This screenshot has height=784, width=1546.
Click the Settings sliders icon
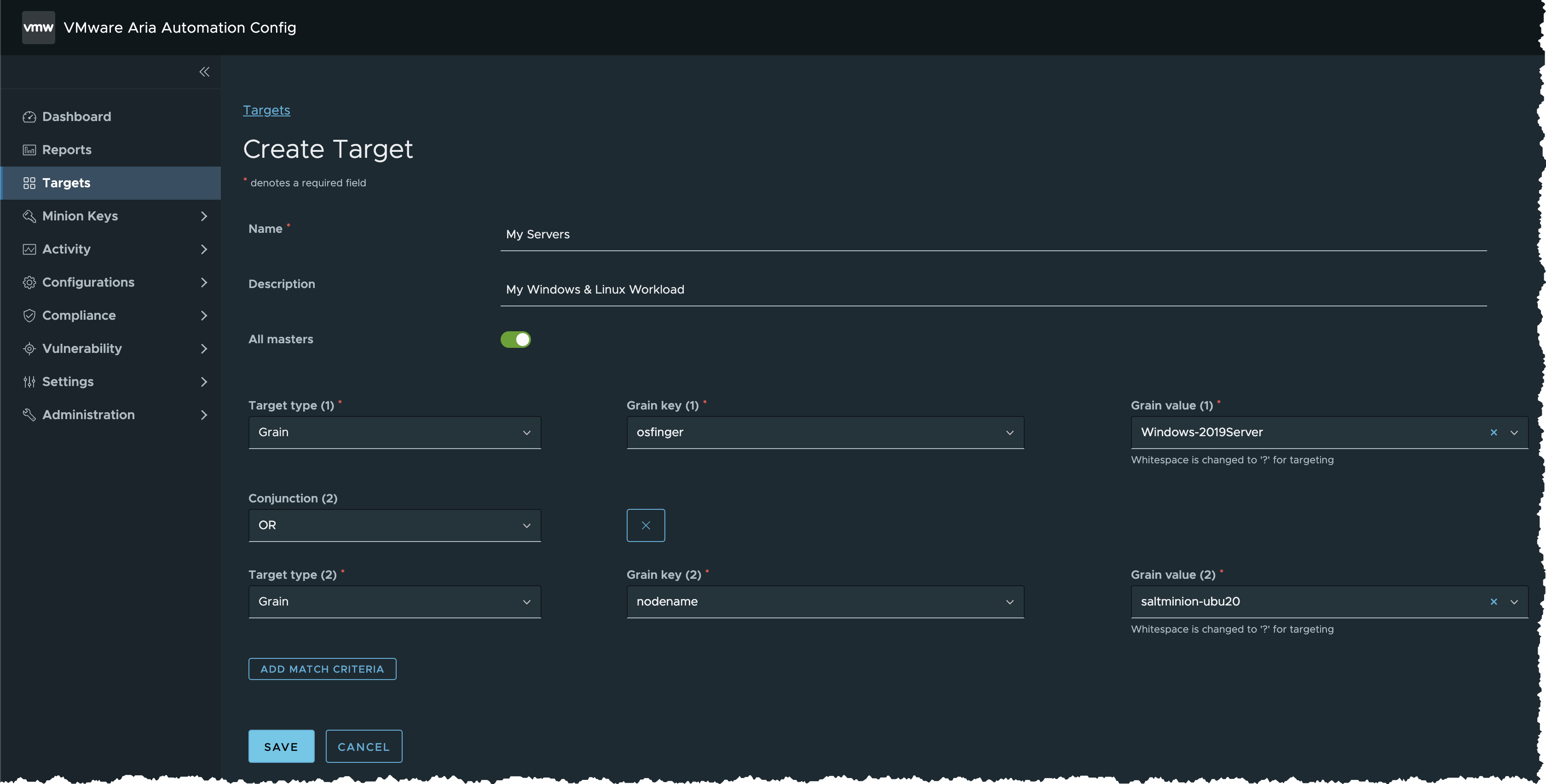(29, 382)
